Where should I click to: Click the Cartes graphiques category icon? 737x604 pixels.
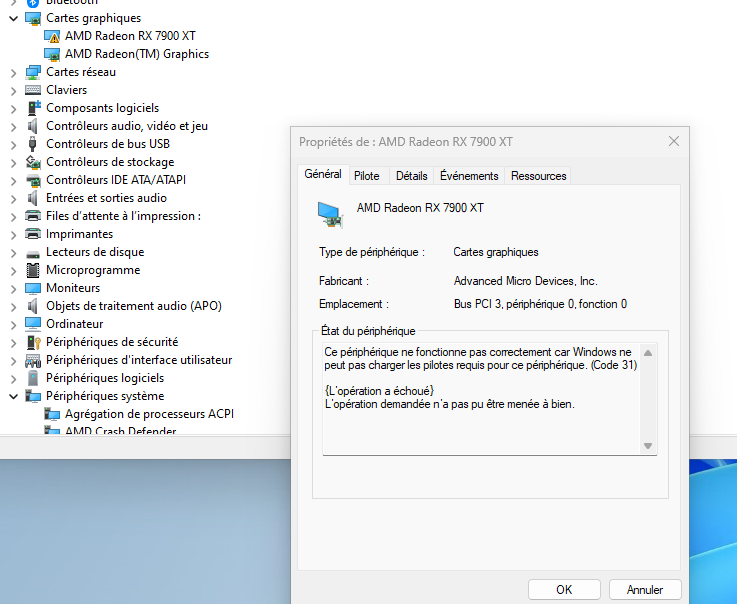(x=33, y=18)
